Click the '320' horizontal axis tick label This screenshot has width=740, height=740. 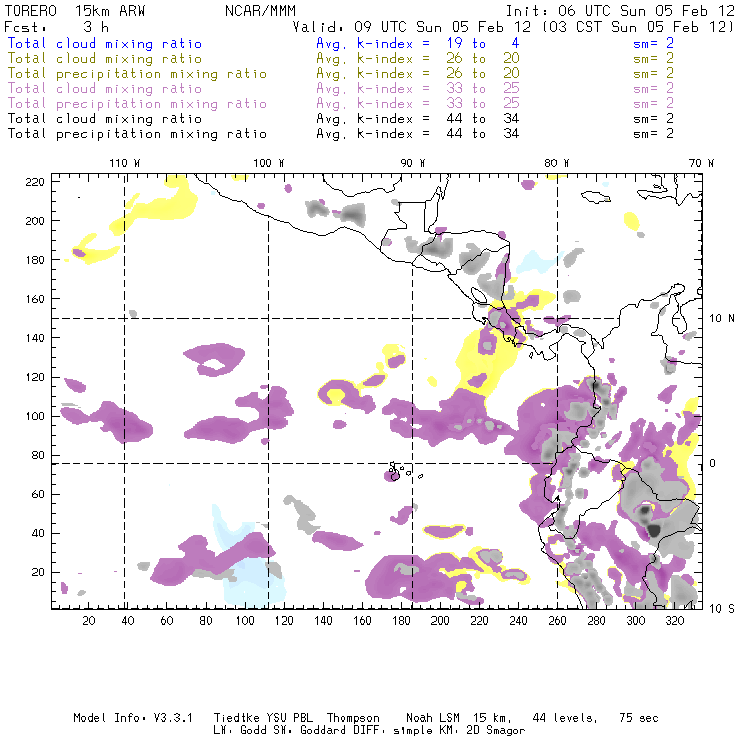(675, 621)
